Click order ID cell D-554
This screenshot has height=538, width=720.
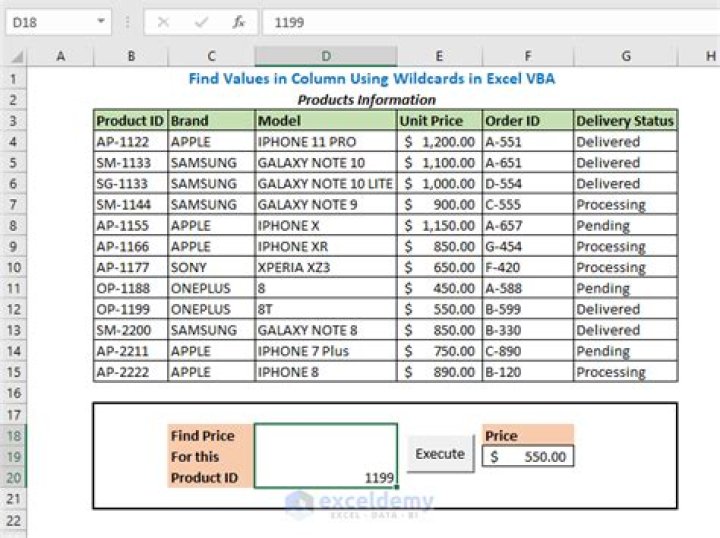tap(528, 184)
